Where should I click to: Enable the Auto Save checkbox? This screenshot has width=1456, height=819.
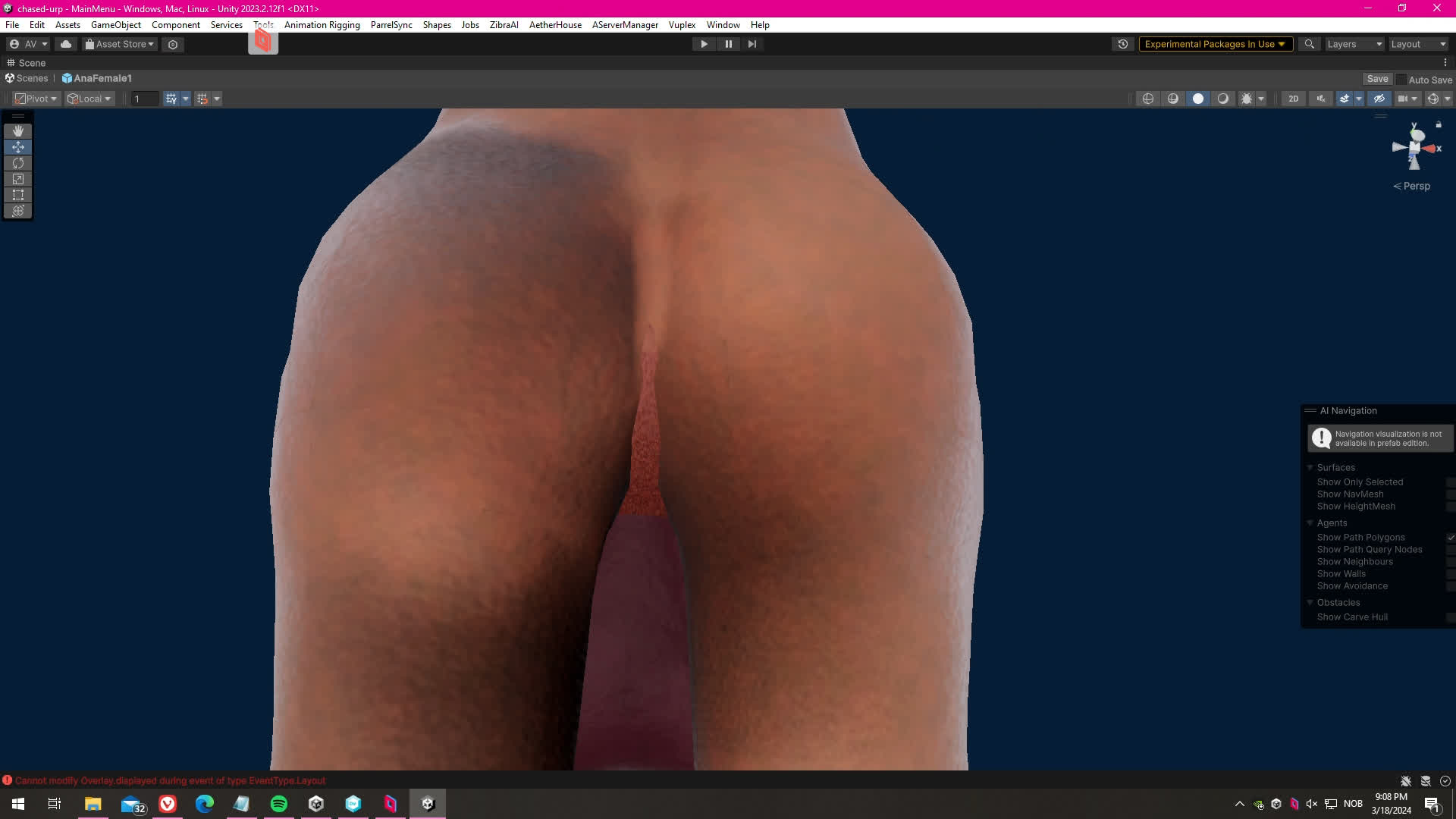point(1401,80)
